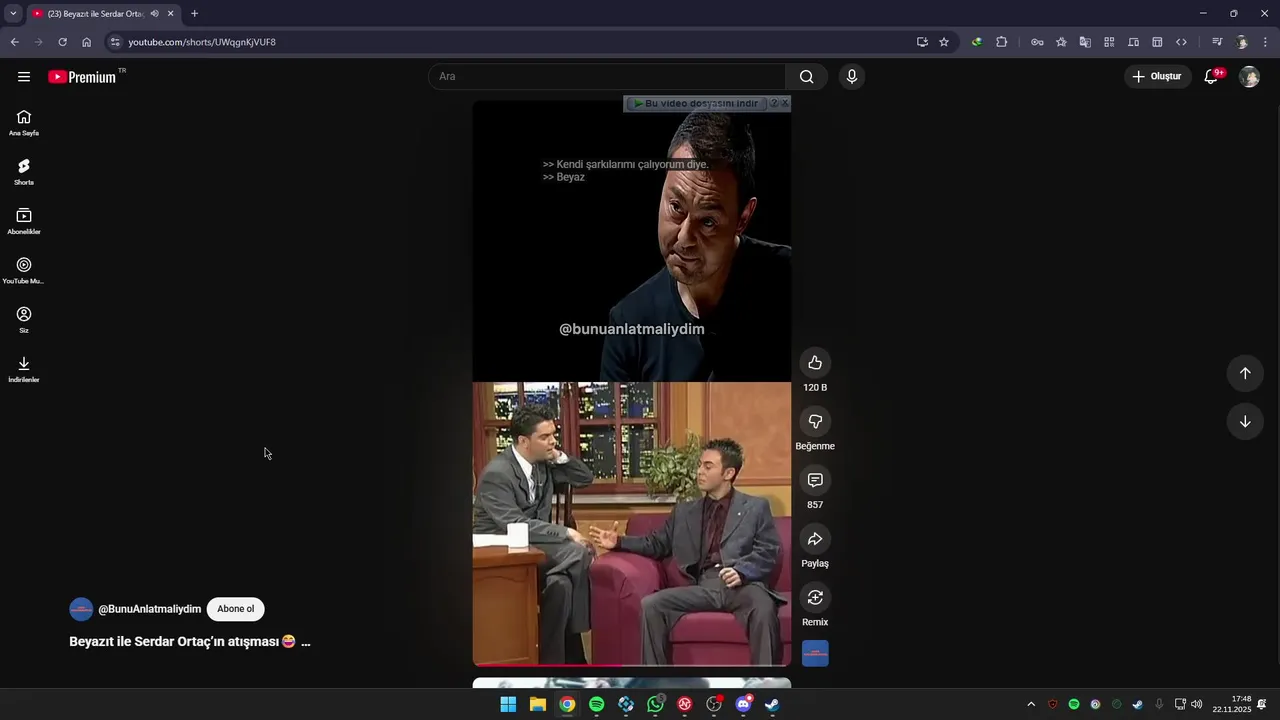Subscribe with the Abone ol button
Image resolution: width=1280 pixels, height=720 pixels.
coord(236,609)
